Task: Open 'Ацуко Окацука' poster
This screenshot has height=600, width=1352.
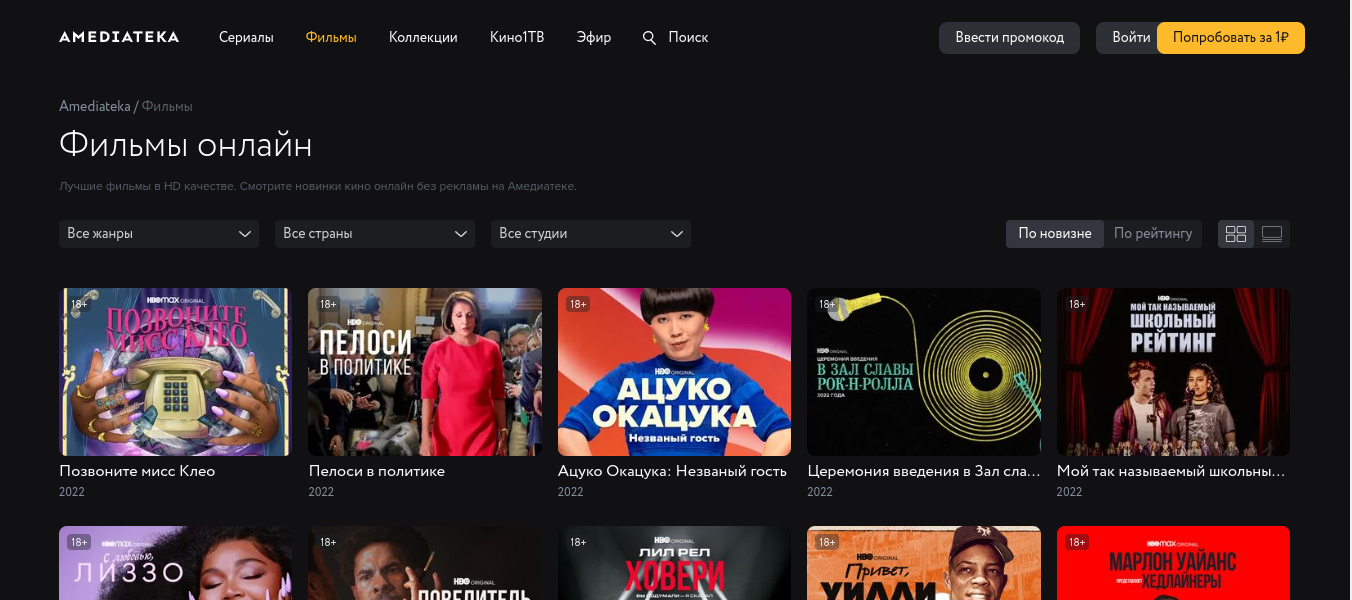Action: coord(674,372)
